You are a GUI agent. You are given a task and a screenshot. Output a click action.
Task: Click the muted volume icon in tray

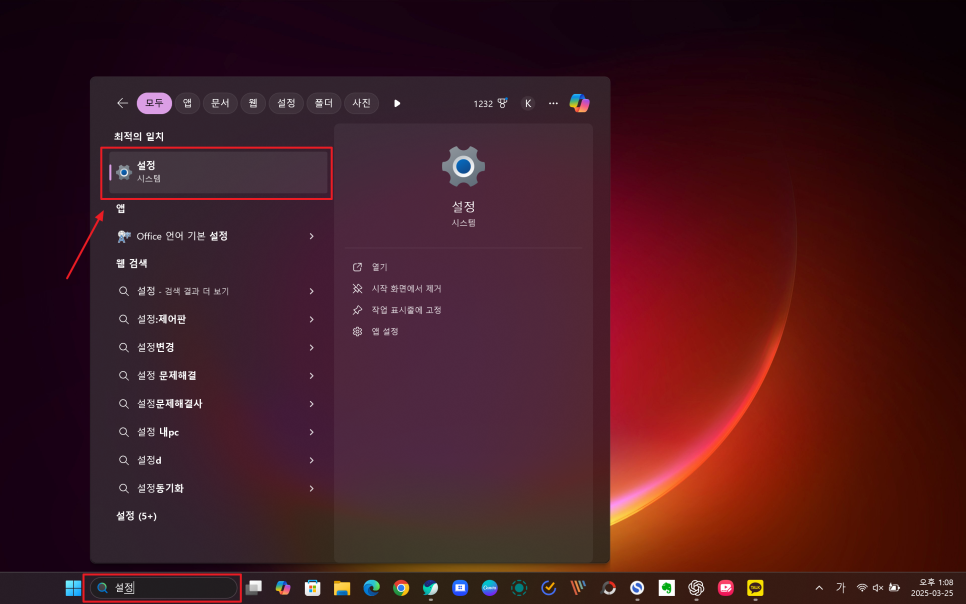878,588
